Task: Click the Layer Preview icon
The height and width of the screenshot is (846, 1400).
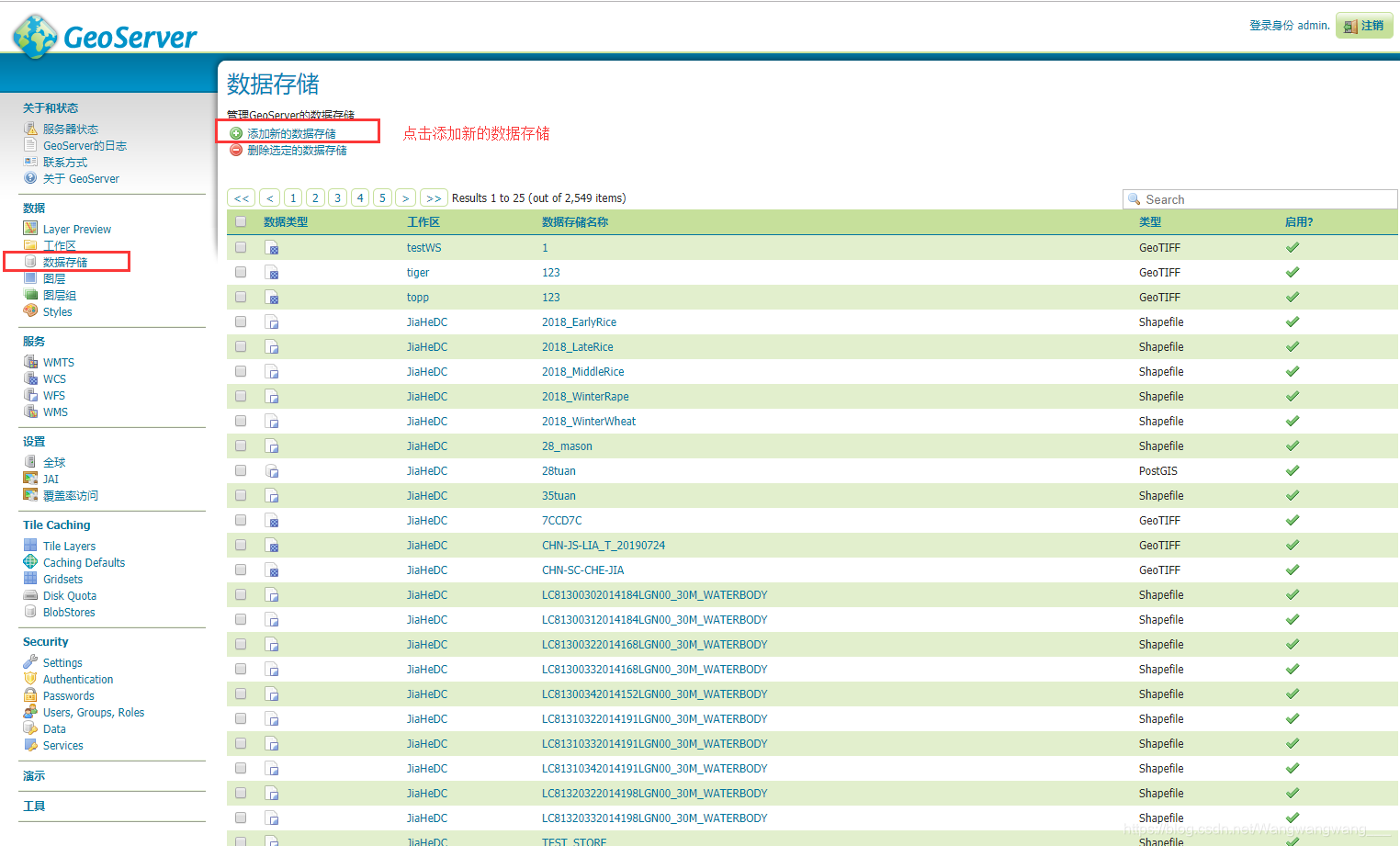Action: click(30, 229)
